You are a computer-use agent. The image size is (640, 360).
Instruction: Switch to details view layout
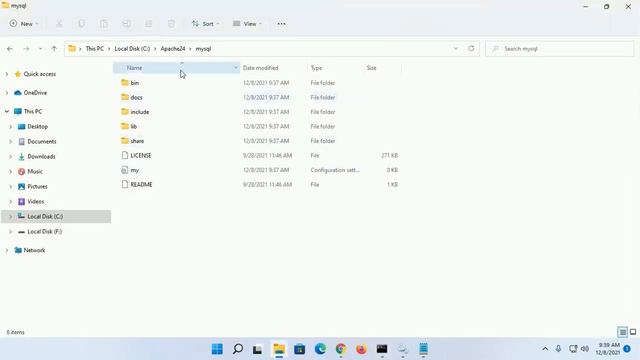coord(622,332)
